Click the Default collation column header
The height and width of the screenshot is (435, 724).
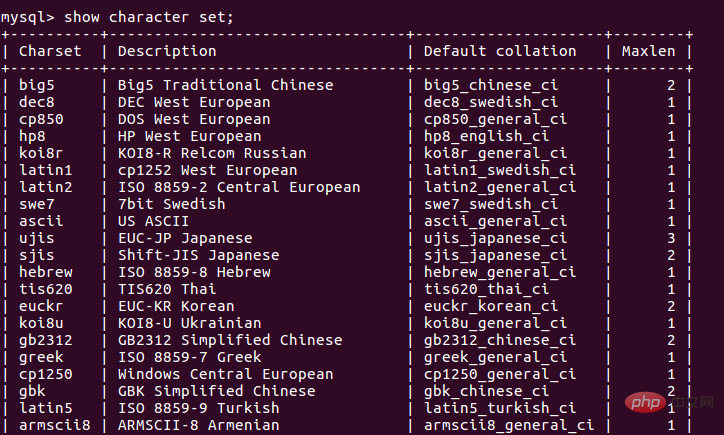(500, 51)
